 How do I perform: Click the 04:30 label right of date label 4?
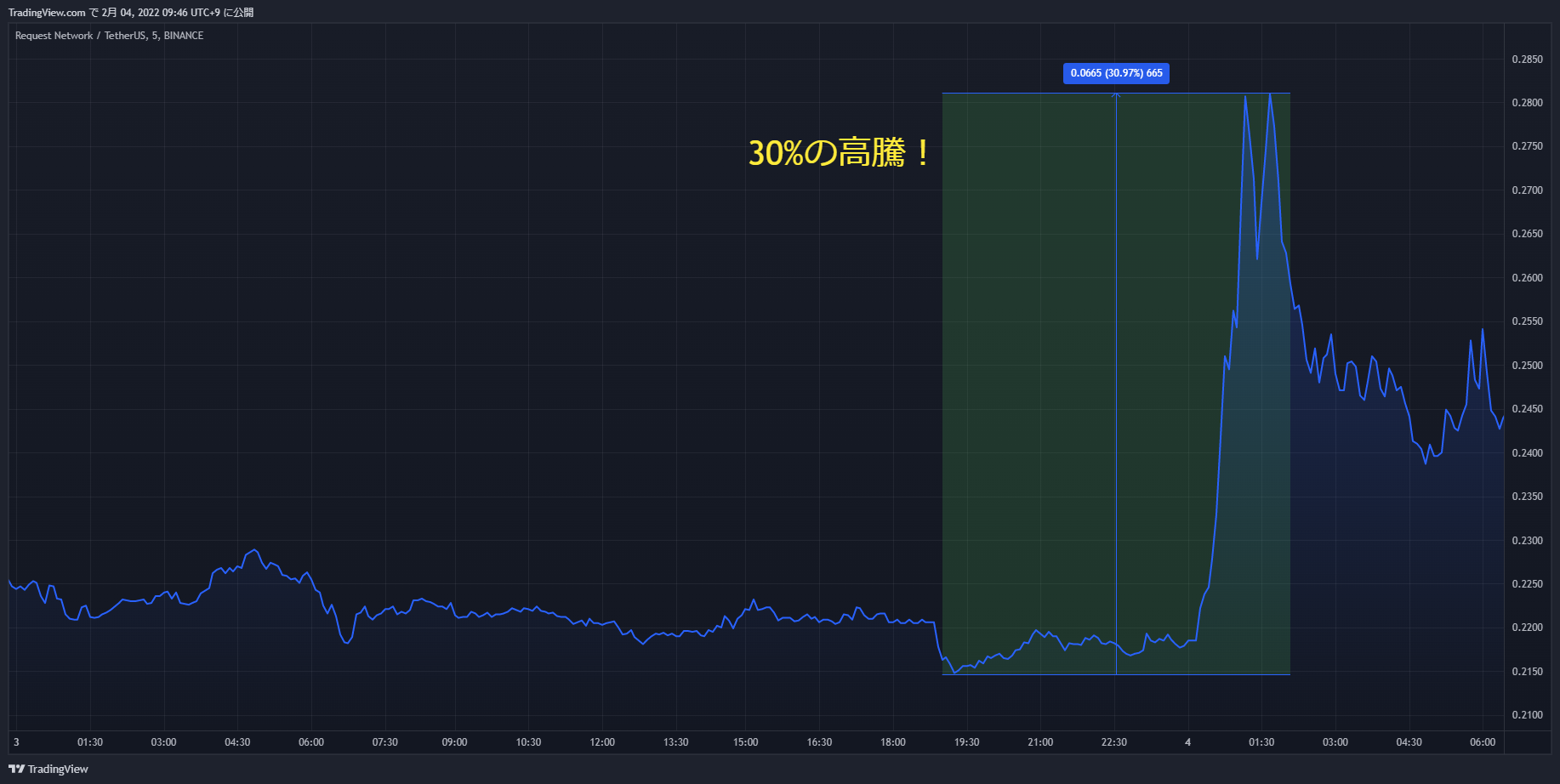coord(1409,742)
